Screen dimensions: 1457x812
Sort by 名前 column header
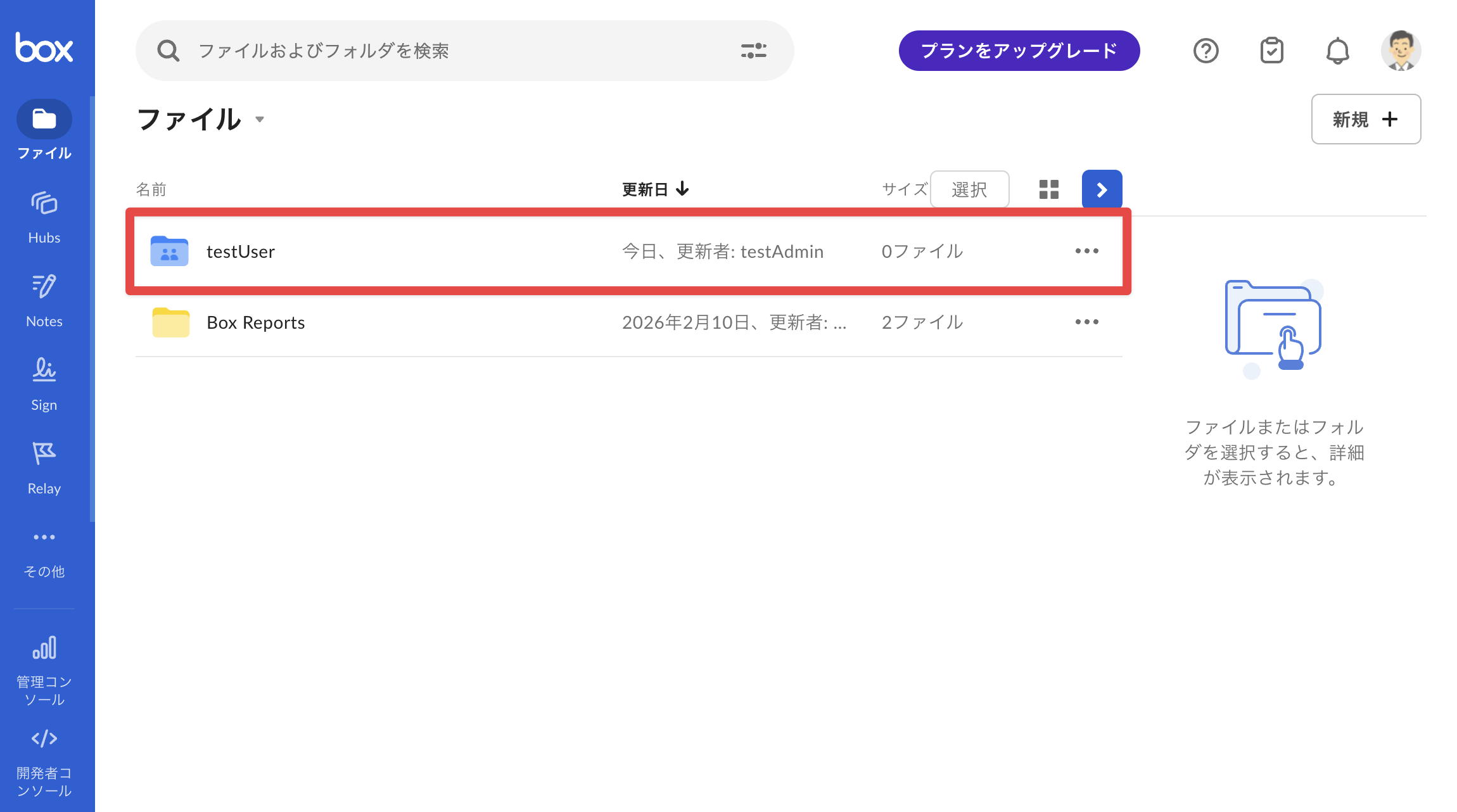(x=151, y=189)
